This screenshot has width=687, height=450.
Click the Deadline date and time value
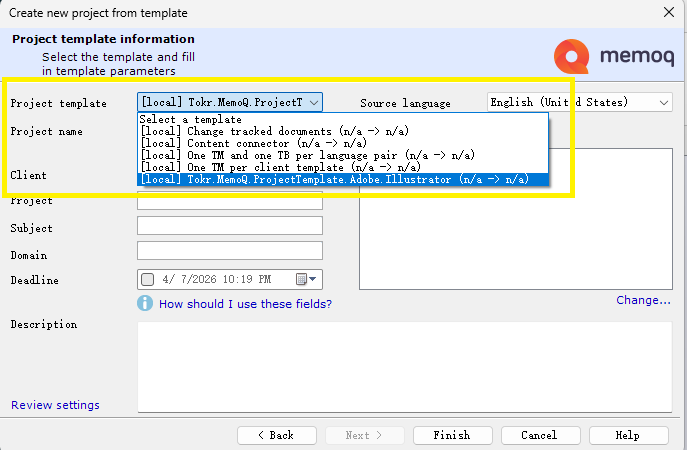(216, 279)
